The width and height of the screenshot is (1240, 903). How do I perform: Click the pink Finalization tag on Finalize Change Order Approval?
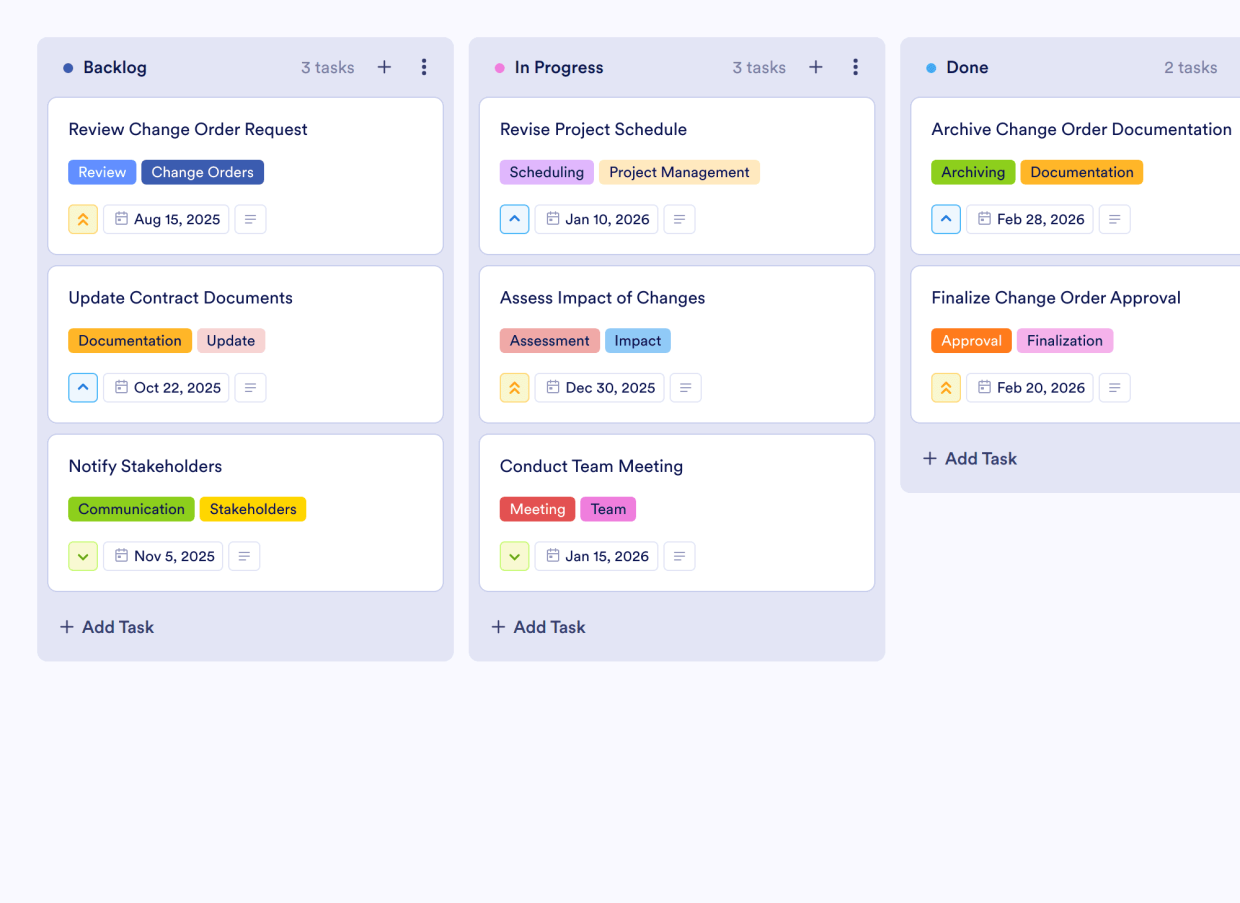pyautogui.click(x=1065, y=340)
